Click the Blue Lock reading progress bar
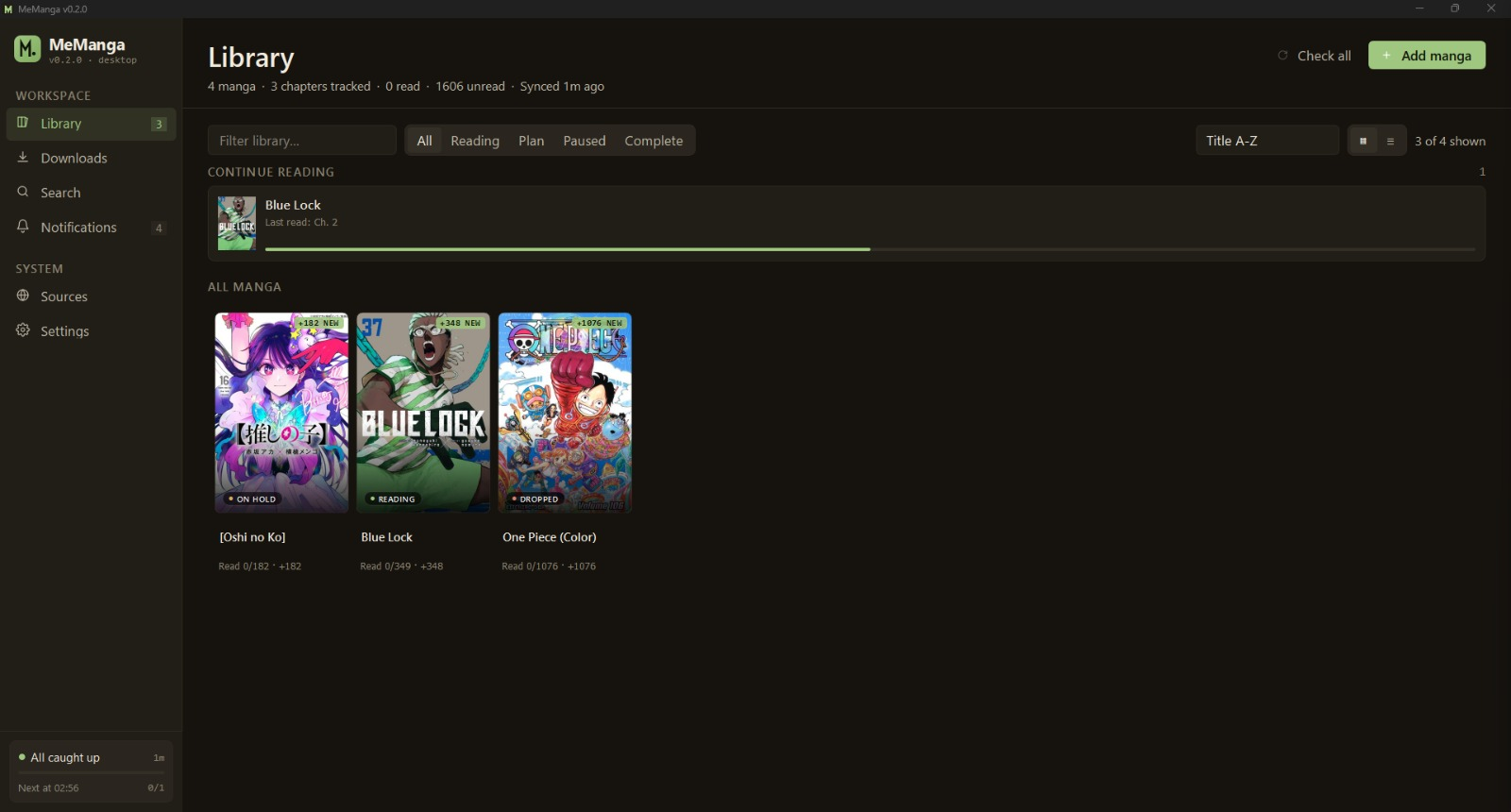Screen dimensions: 1511x812 870,249
